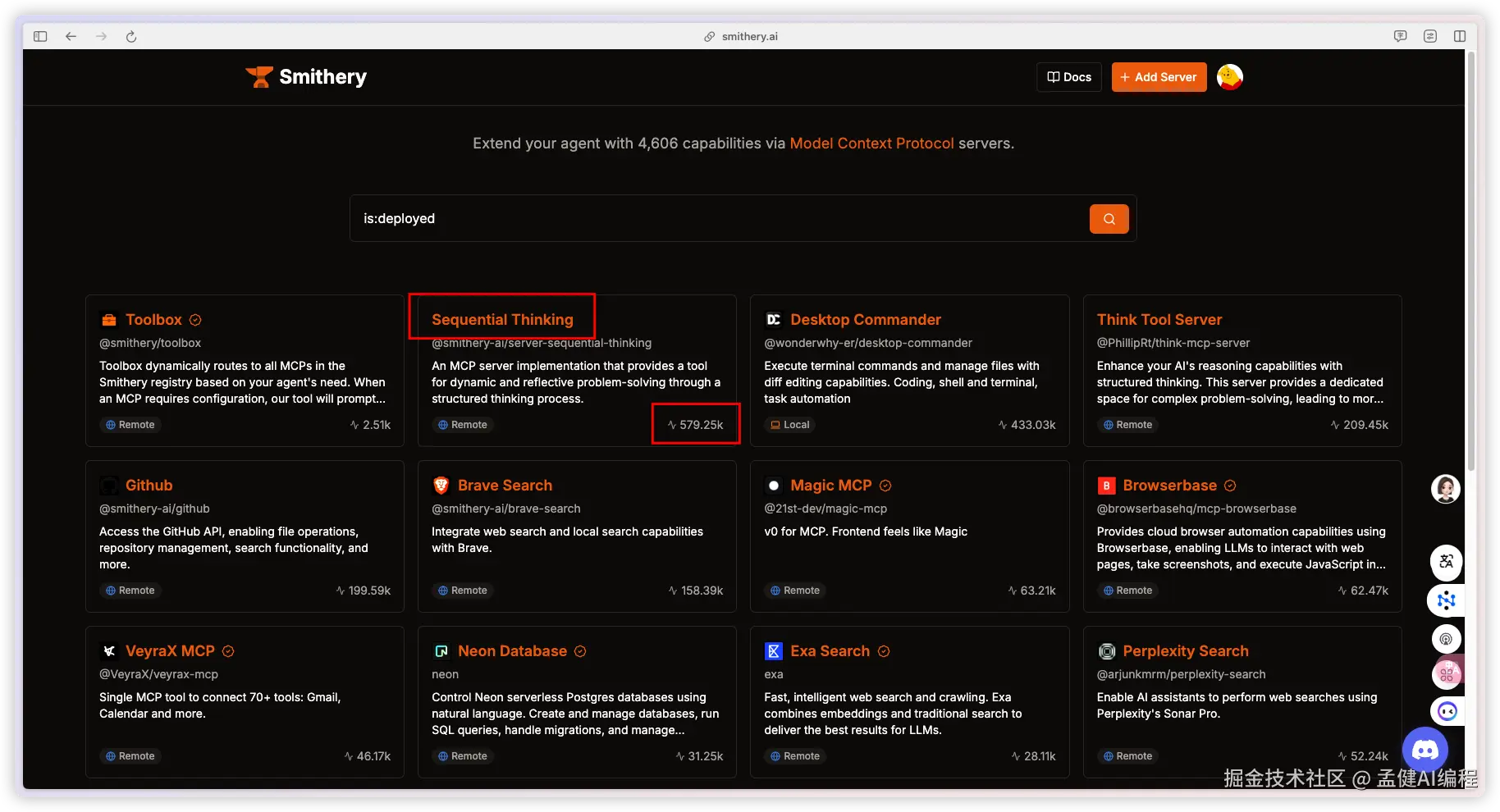Click the Brave Search lion icon
Image resolution: width=1500 pixels, height=812 pixels.
[441, 486]
